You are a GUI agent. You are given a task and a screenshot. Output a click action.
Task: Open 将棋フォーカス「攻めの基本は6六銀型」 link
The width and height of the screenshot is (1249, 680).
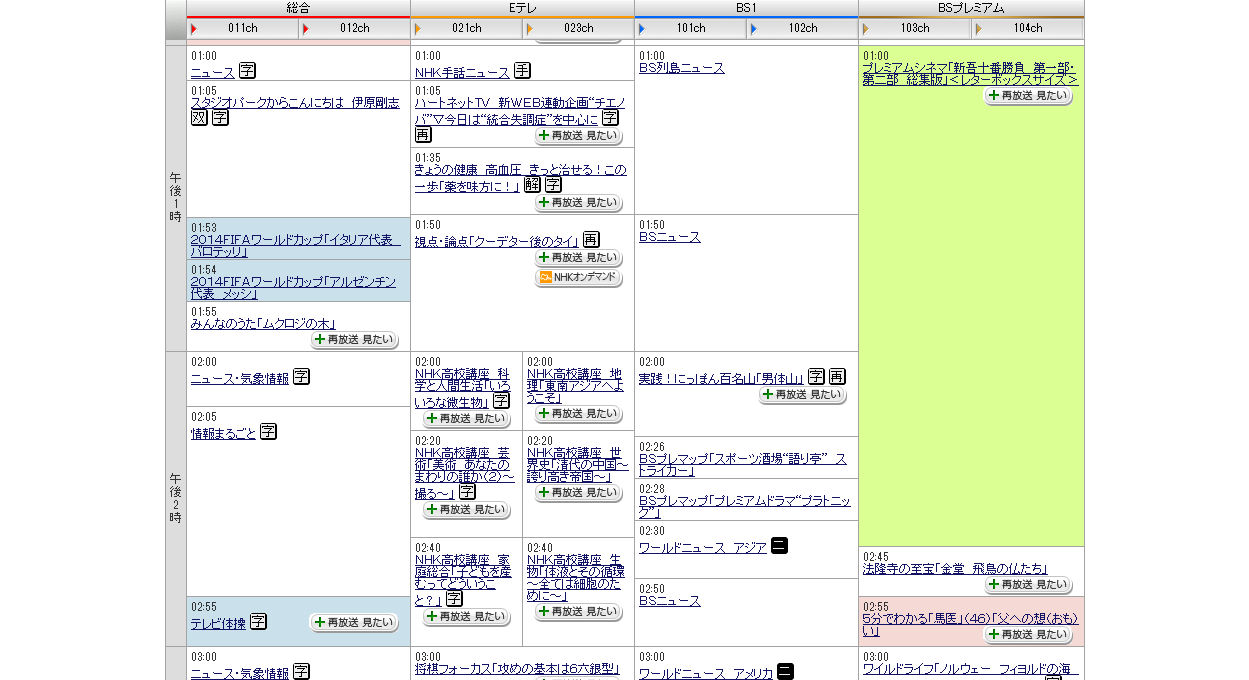[518, 669]
